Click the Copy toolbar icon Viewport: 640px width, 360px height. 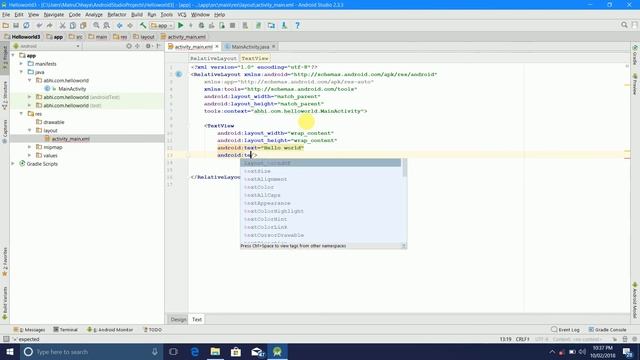(73, 25)
